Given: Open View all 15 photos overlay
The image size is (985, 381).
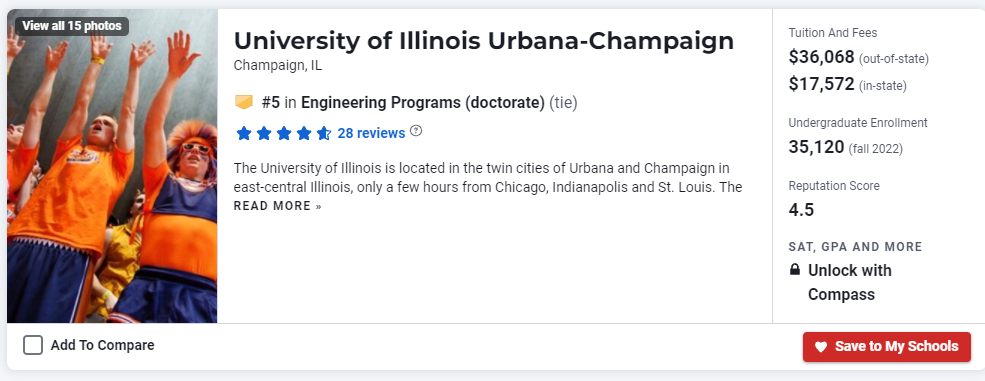Looking at the screenshot, I should tap(72, 26).
